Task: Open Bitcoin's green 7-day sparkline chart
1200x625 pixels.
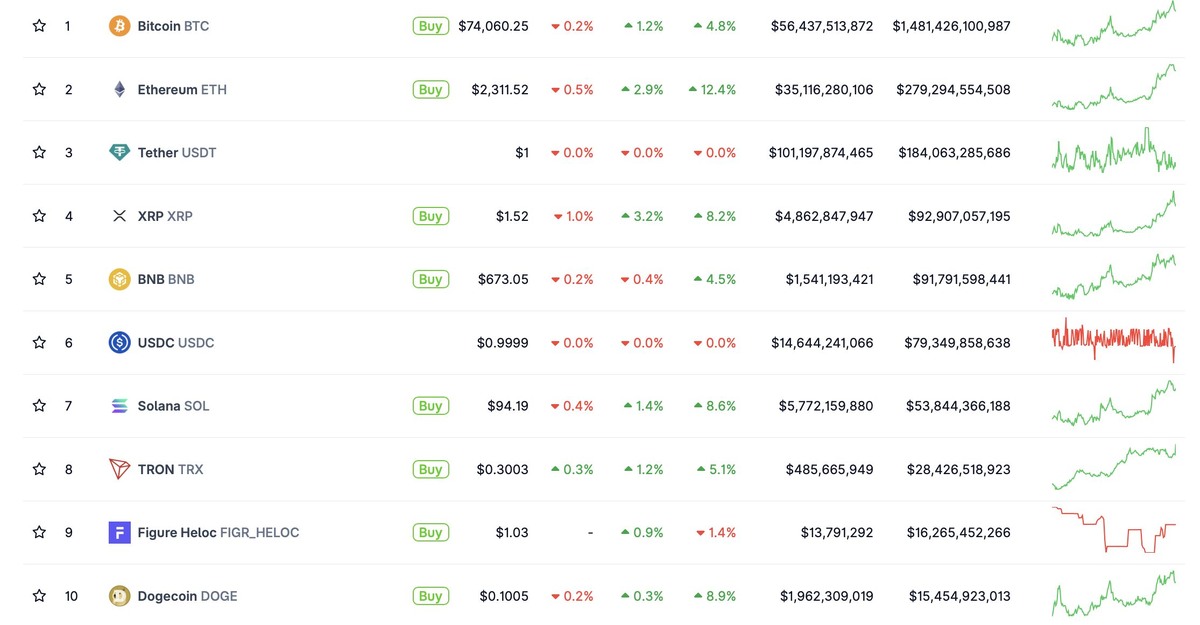Action: pos(1114,24)
